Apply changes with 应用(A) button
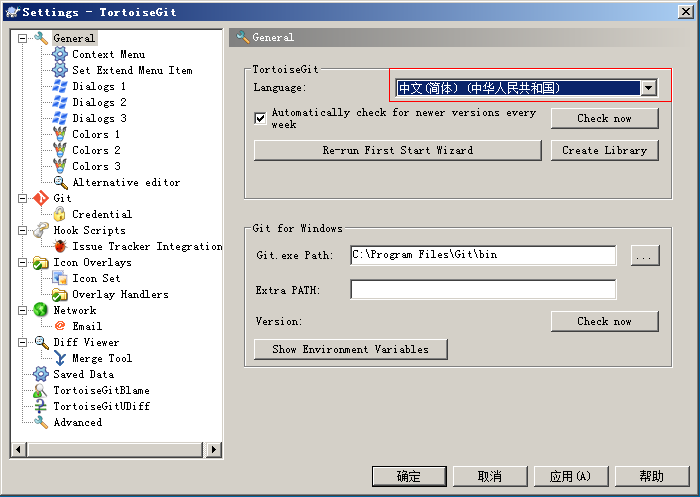Image resolution: width=700 pixels, height=497 pixels. 571,476
